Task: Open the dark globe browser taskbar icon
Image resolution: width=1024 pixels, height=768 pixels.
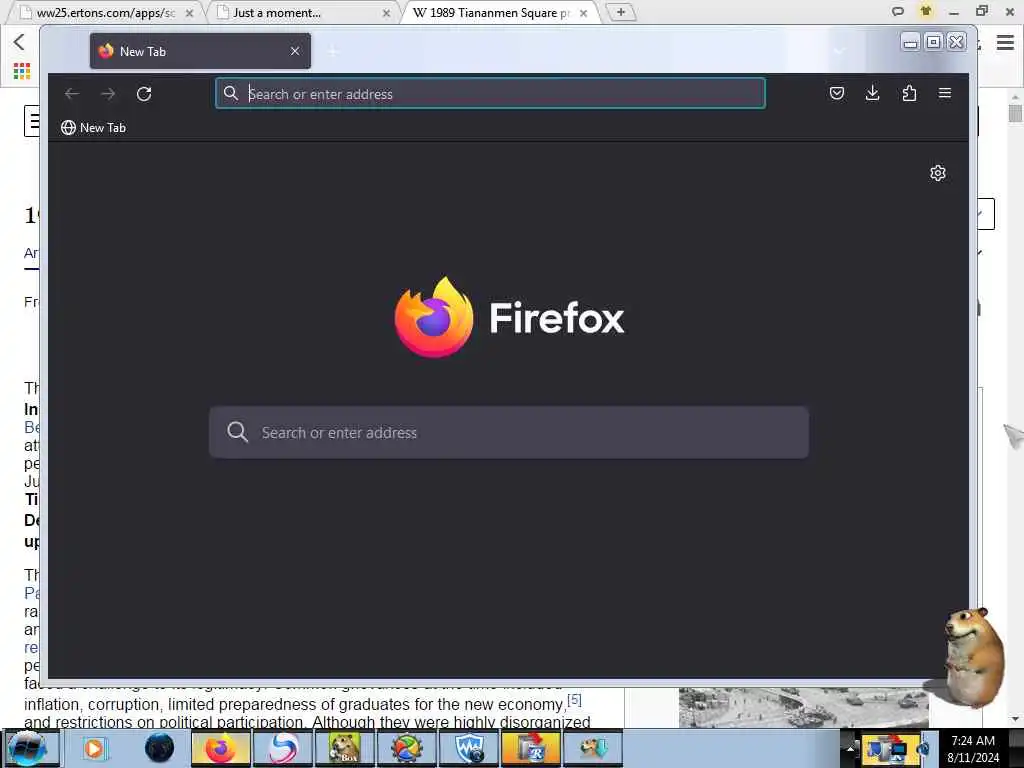Action: (x=159, y=748)
